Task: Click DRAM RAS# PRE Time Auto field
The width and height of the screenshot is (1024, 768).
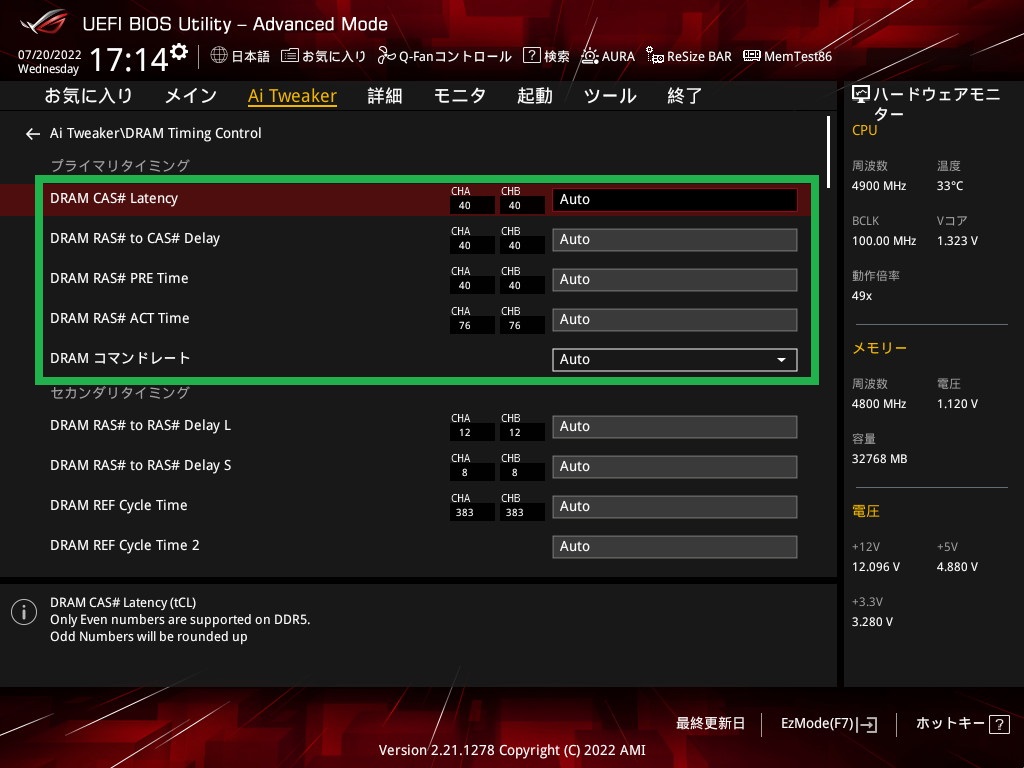Action: point(675,280)
